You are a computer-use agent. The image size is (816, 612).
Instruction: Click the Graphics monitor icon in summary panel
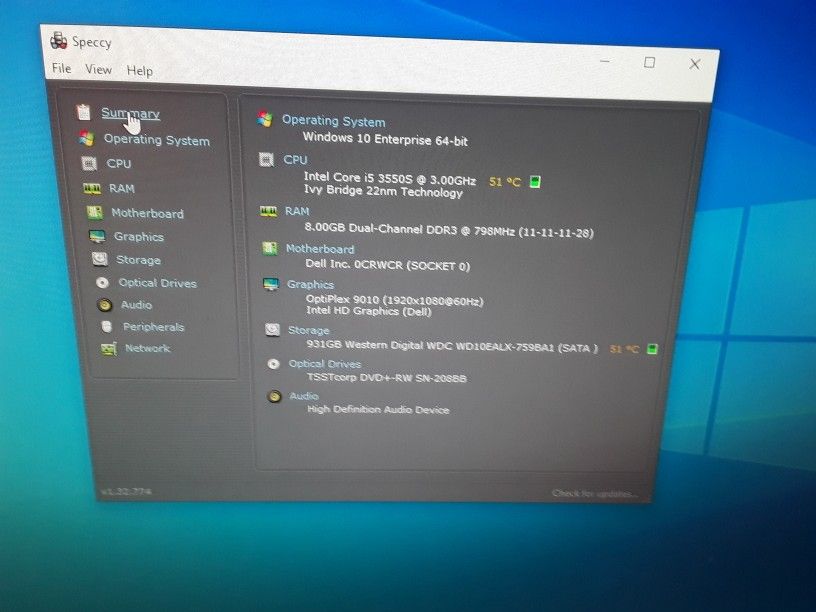pos(271,284)
